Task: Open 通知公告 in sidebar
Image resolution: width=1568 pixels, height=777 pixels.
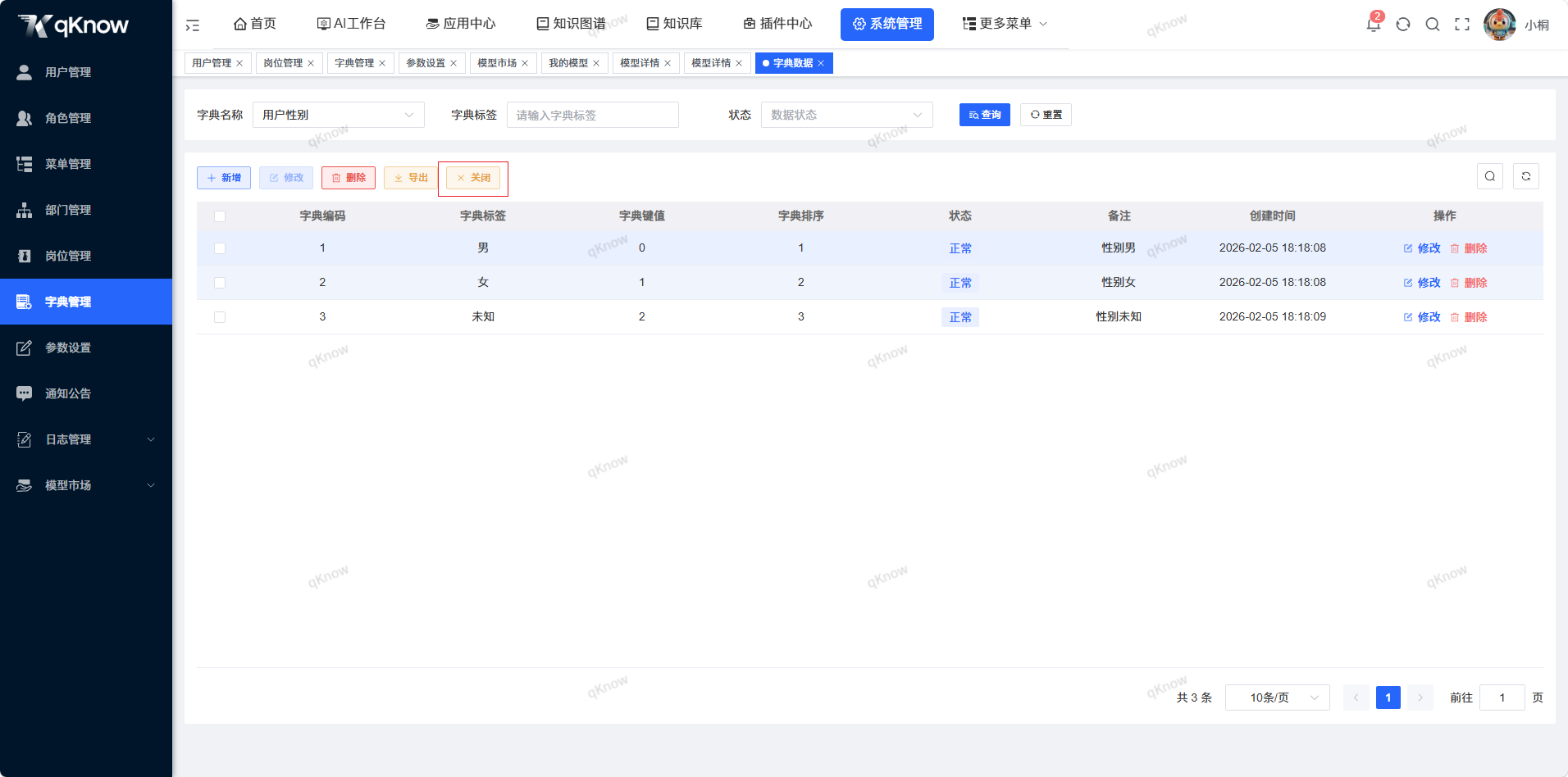Action: [x=86, y=393]
